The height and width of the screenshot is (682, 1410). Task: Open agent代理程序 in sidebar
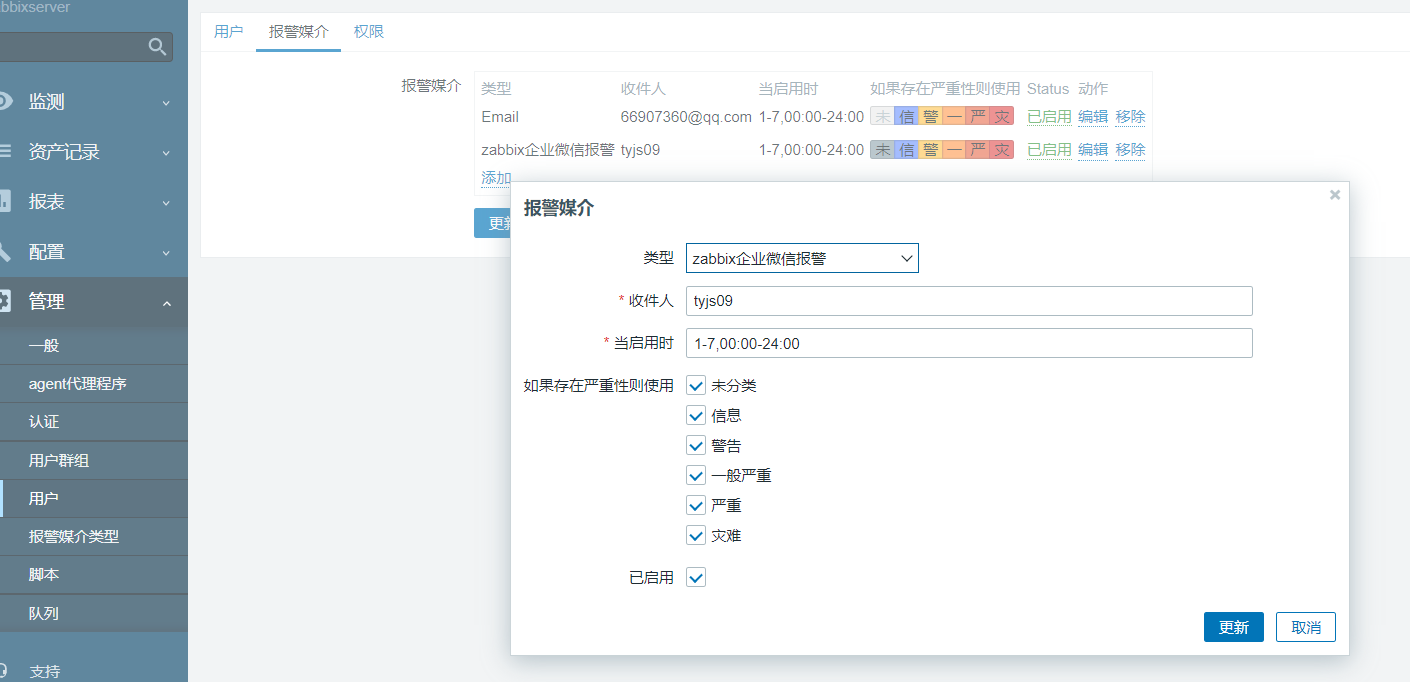pyautogui.click(x=94, y=384)
